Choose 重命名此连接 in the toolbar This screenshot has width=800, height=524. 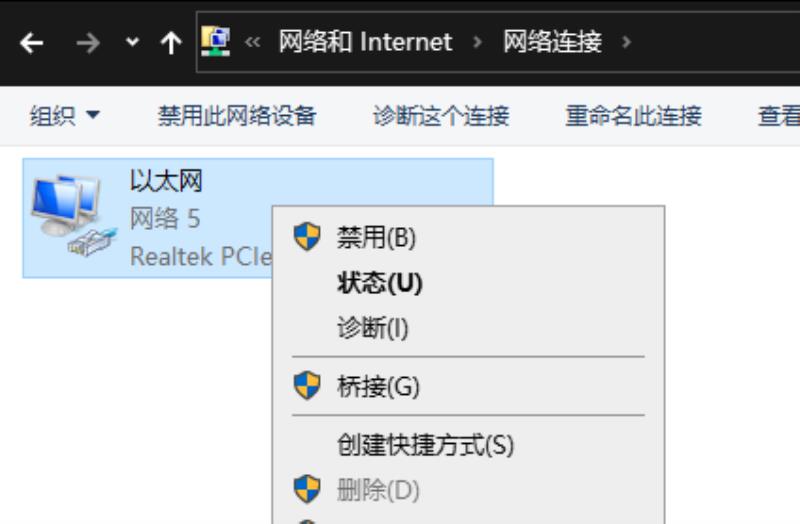(x=633, y=116)
